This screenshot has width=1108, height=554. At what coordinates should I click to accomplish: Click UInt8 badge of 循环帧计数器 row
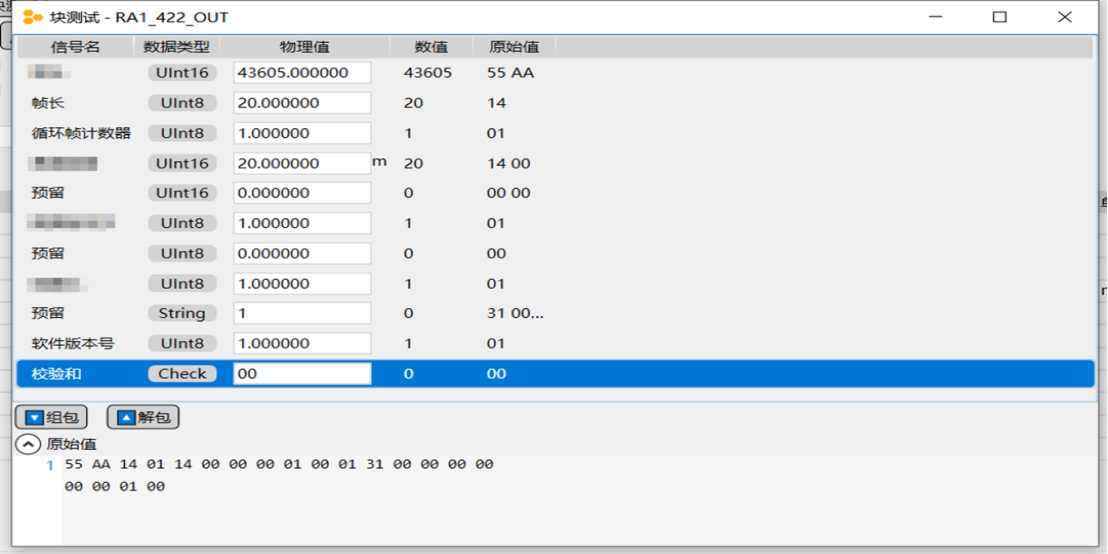(182, 133)
